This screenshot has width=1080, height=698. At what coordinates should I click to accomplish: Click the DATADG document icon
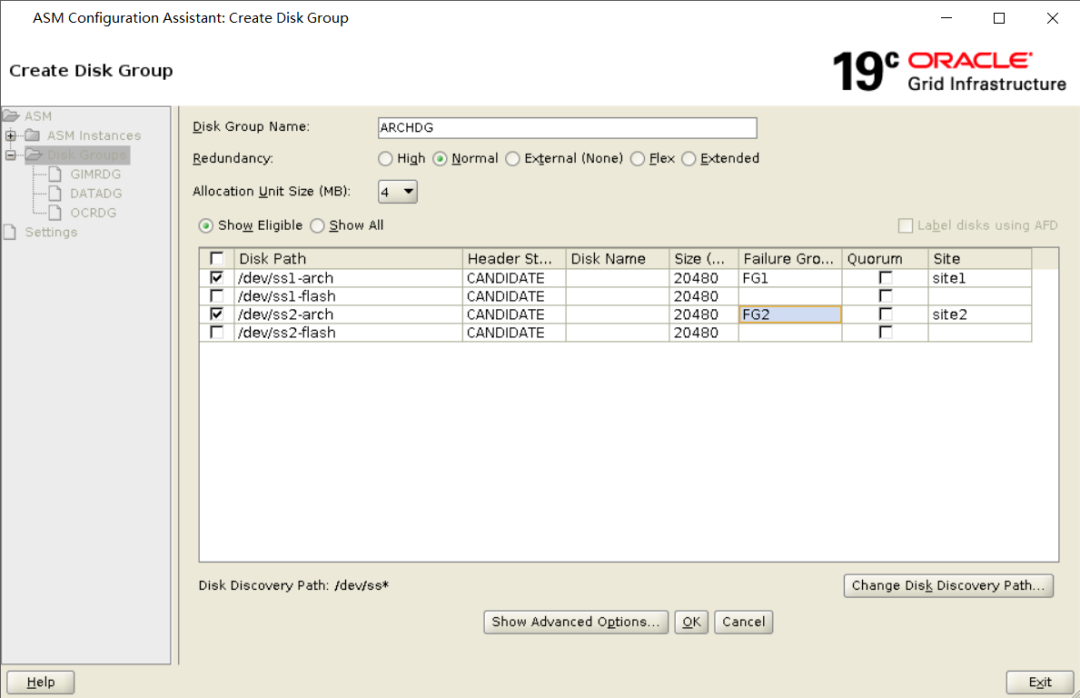click(56, 193)
